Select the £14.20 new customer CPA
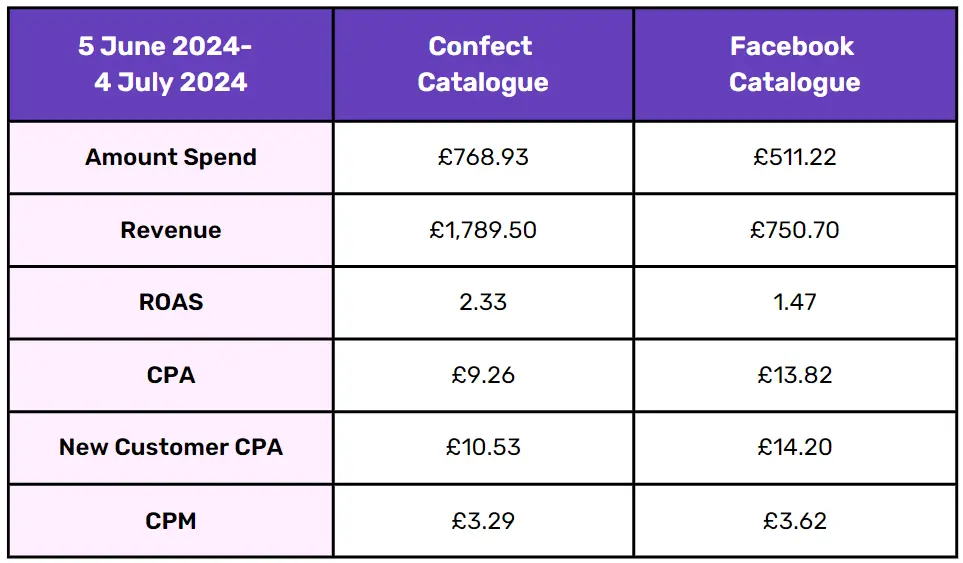Screen dimensions: 963x563 [794, 447]
